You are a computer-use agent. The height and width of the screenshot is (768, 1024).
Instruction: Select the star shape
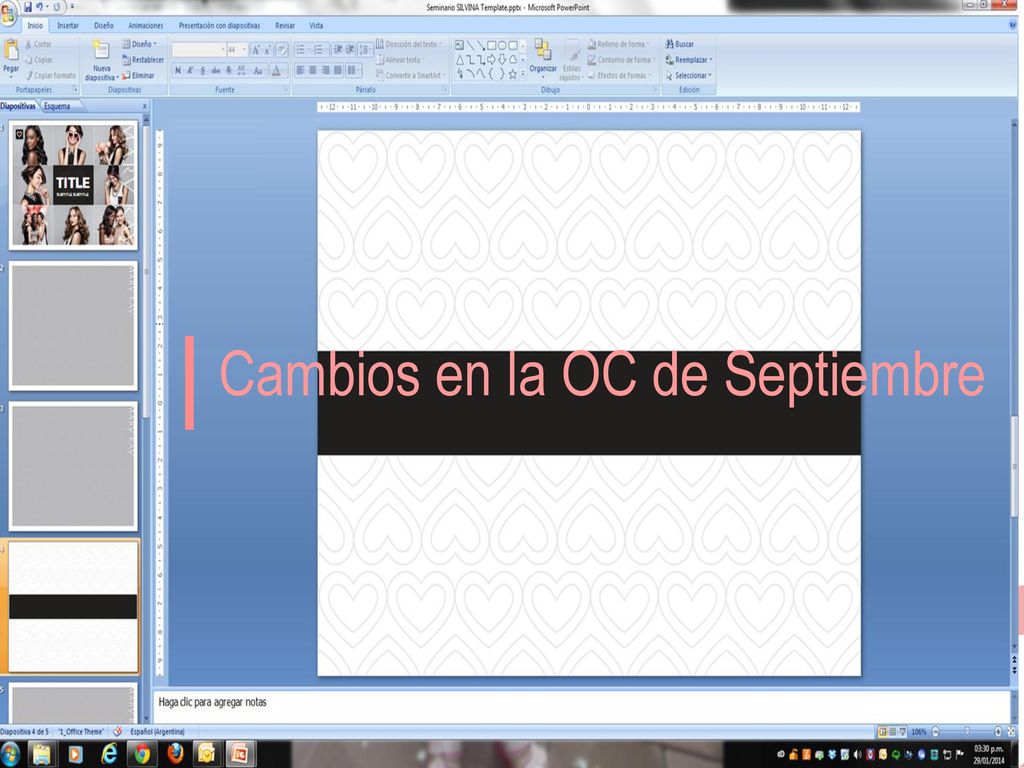tap(513, 74)
